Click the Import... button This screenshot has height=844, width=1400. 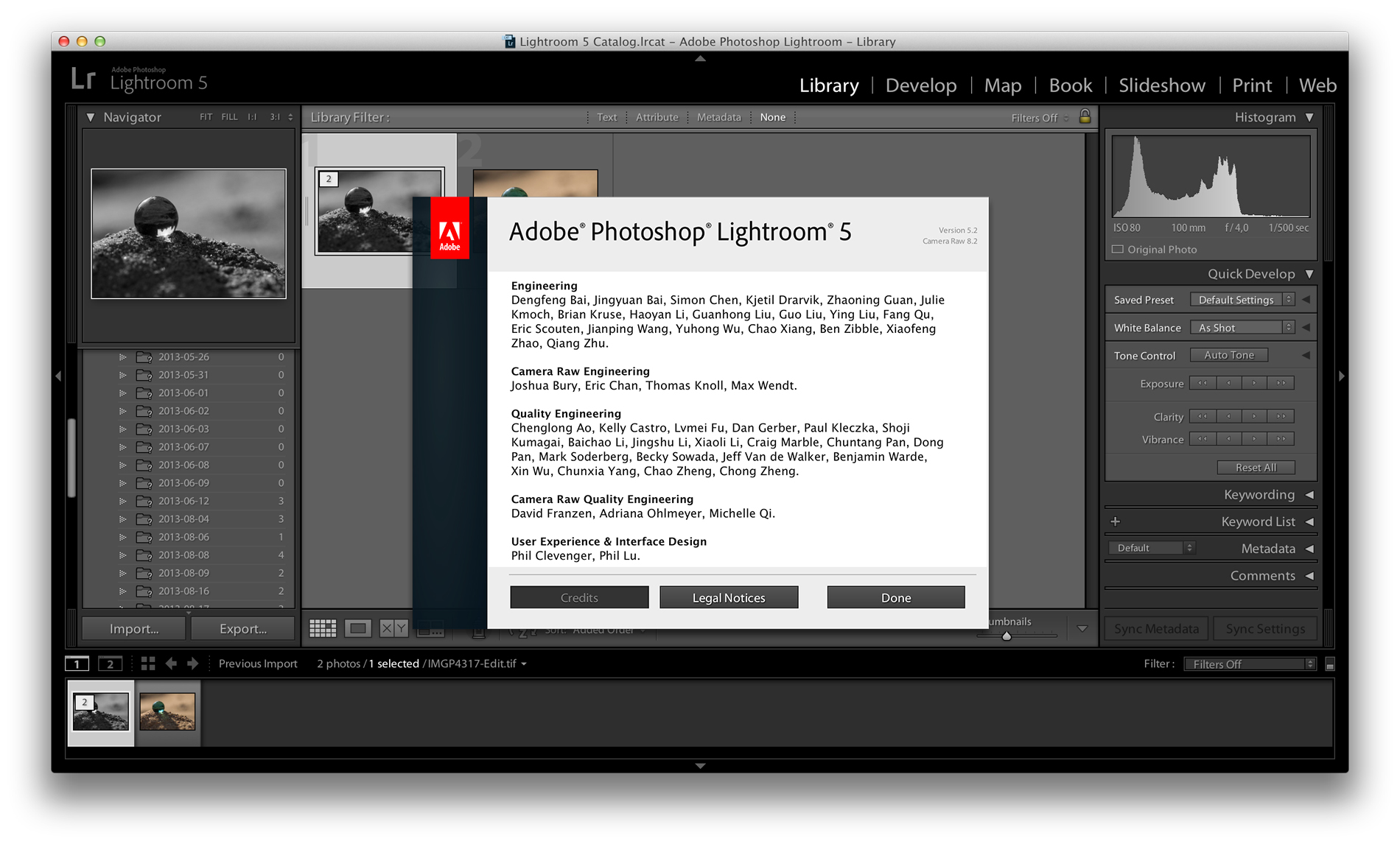[x=134, y=628]
